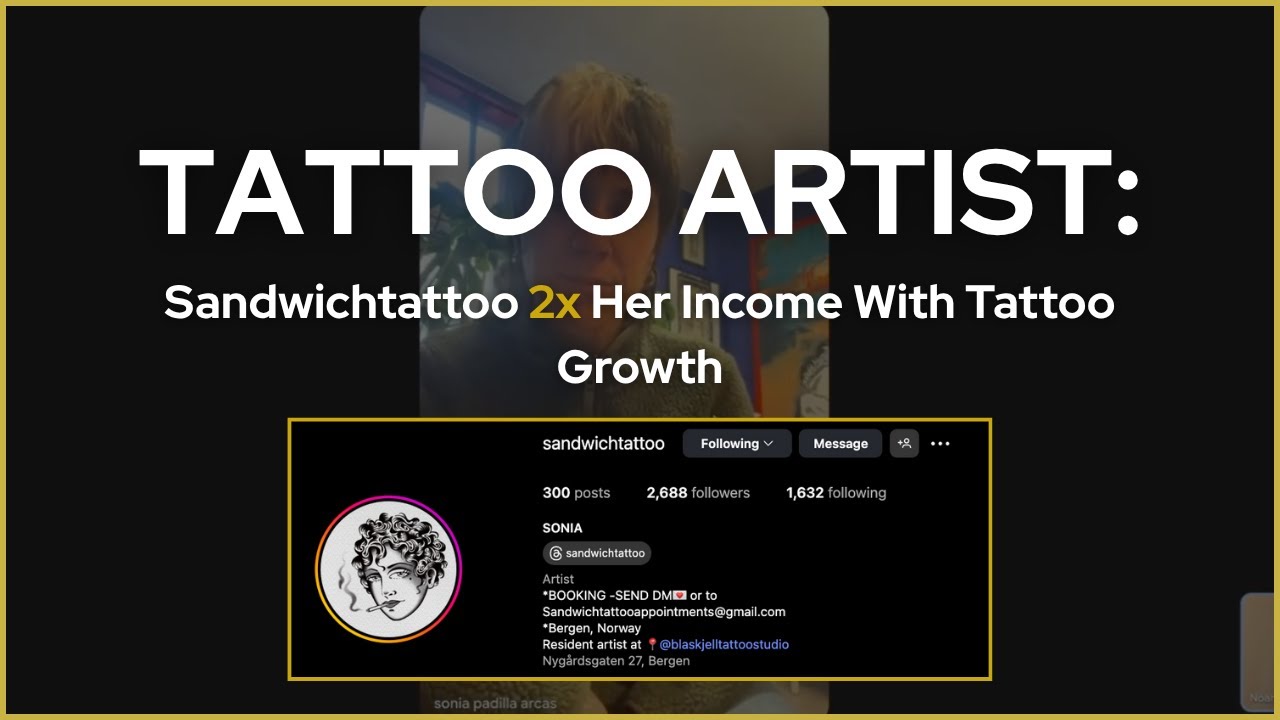Open the @blaskjelltattoostudio mention link
Image resolution: width=1280 pixels, height=720 pixels.
(724, 644)
